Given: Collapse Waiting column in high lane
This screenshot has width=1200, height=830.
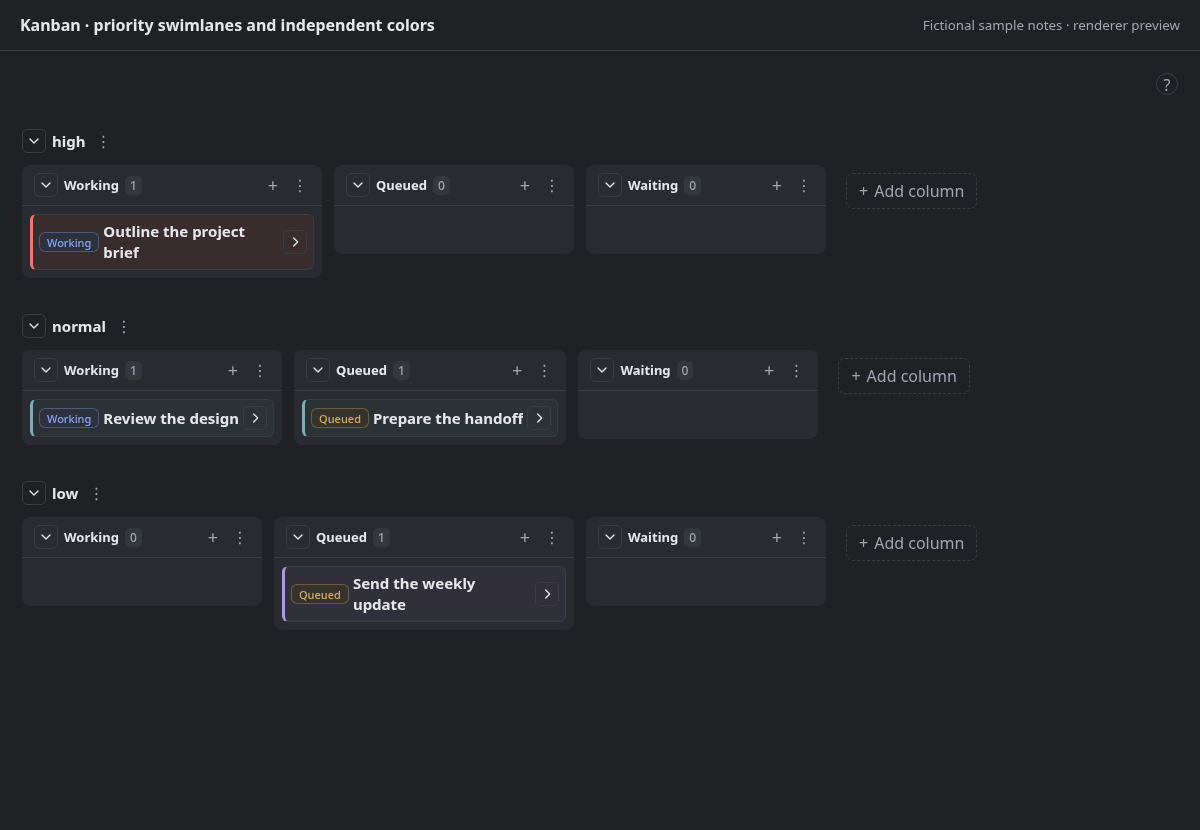Looking at the screenshot, I should coord(610,185).
